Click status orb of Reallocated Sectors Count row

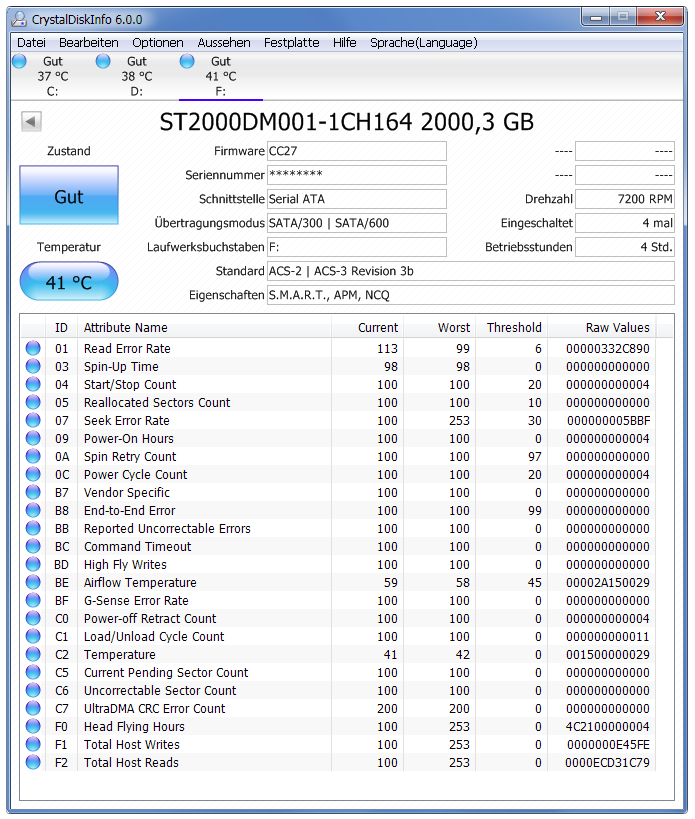[33, 402]
